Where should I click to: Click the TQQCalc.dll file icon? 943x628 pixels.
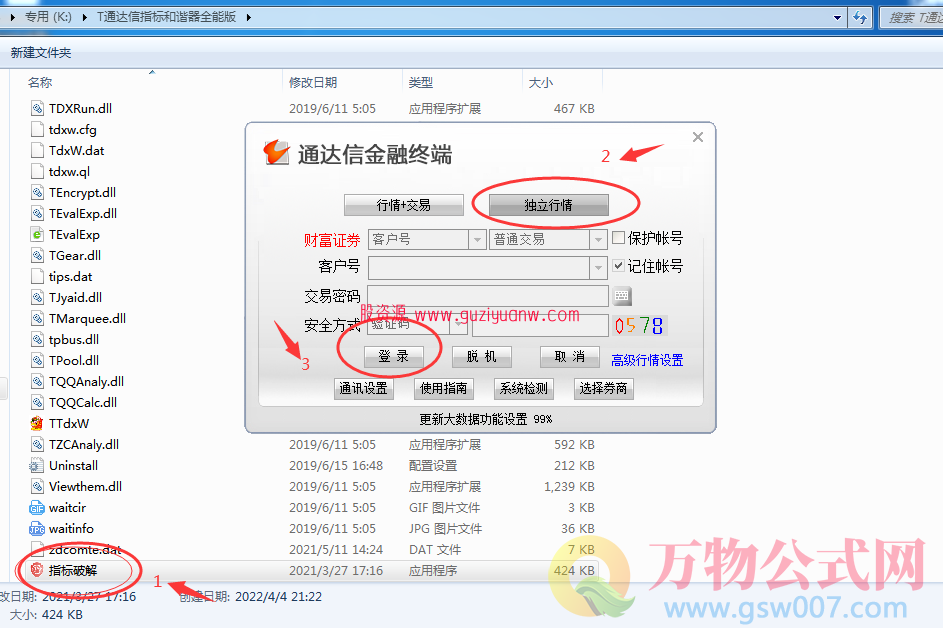tap(37, 402)
